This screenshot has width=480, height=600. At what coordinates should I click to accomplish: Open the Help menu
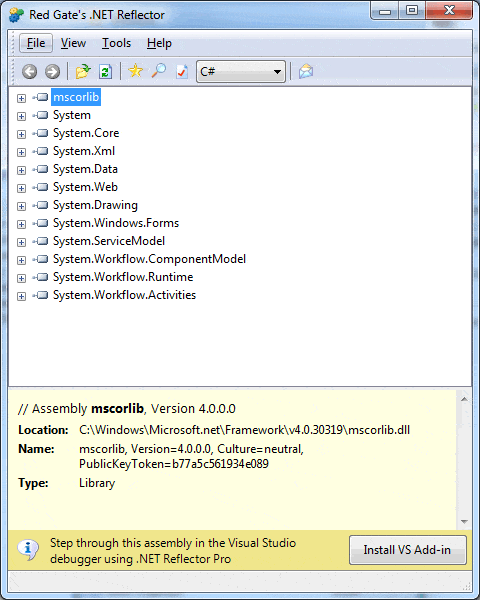159,43
